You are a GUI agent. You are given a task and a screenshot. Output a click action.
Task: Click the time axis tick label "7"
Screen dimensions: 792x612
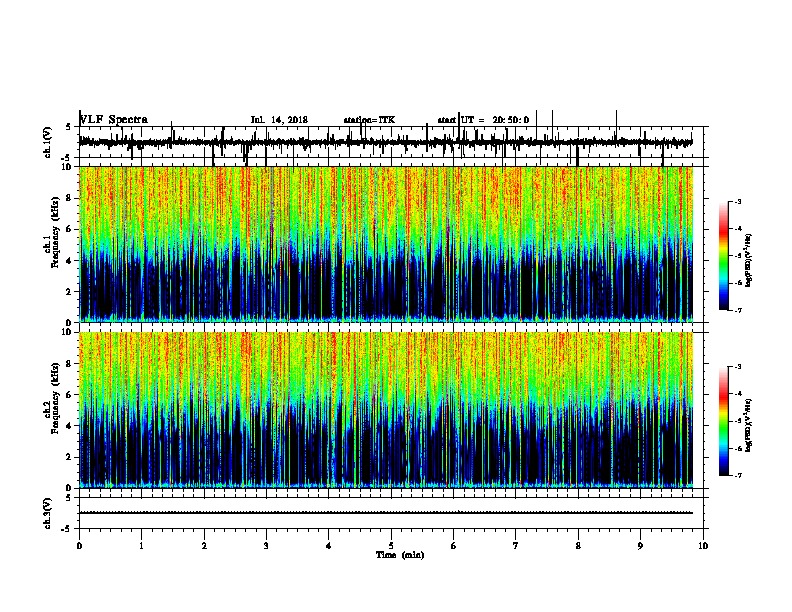[x=516, y=546]
